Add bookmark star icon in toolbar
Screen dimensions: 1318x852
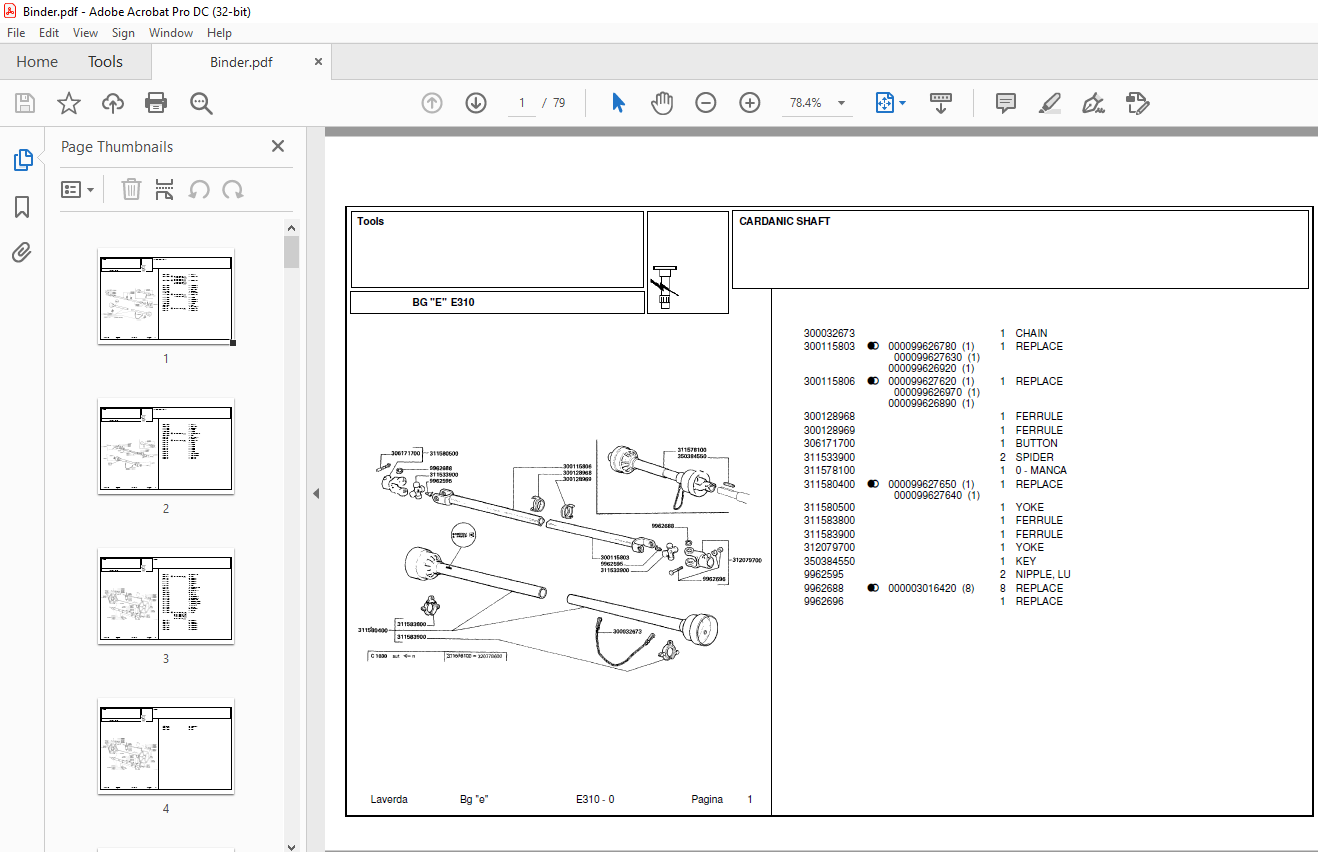[69, 103]
